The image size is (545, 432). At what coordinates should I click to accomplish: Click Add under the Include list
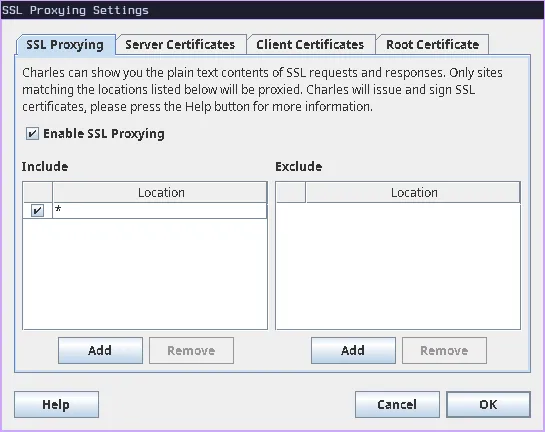[100, 350]
